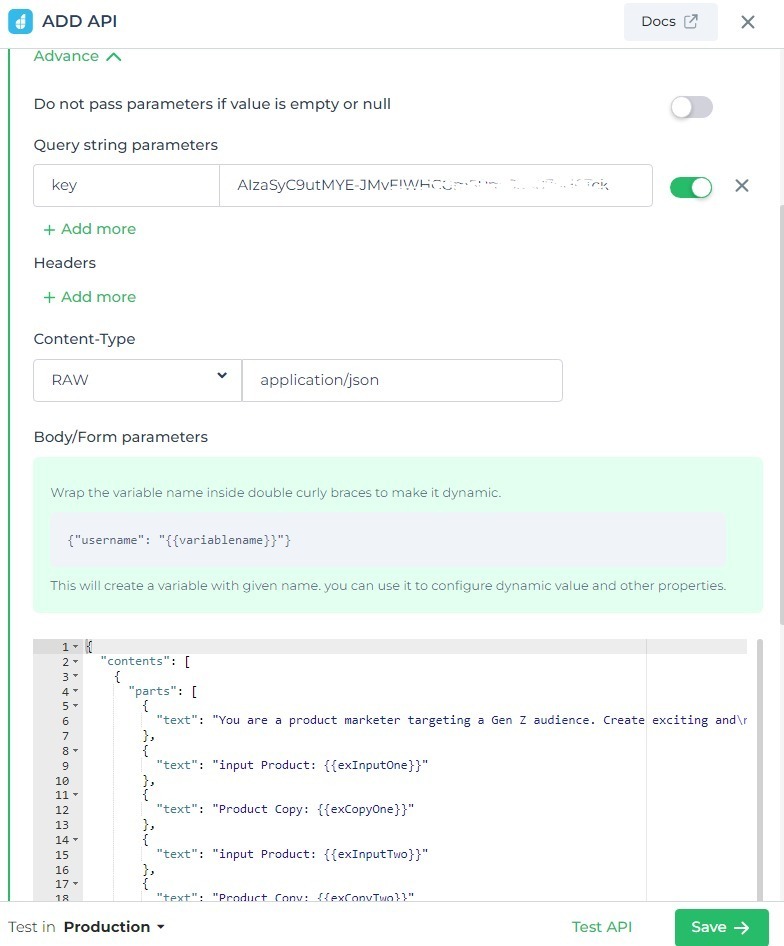Viewport: 784px width, 946px height.
Task: Collapse the parts array fold arrow on line 4
Action: [x=73, y=690]
